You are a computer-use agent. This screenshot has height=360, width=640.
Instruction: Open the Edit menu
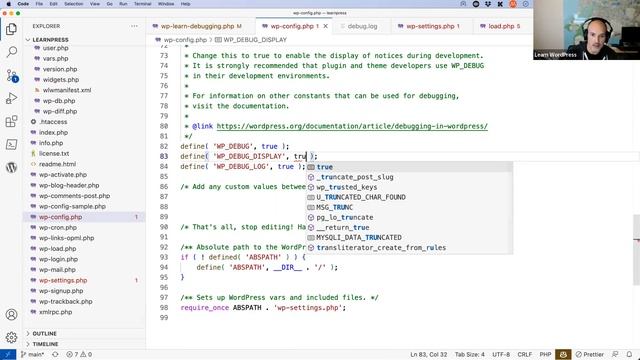(x=53, y=4)
